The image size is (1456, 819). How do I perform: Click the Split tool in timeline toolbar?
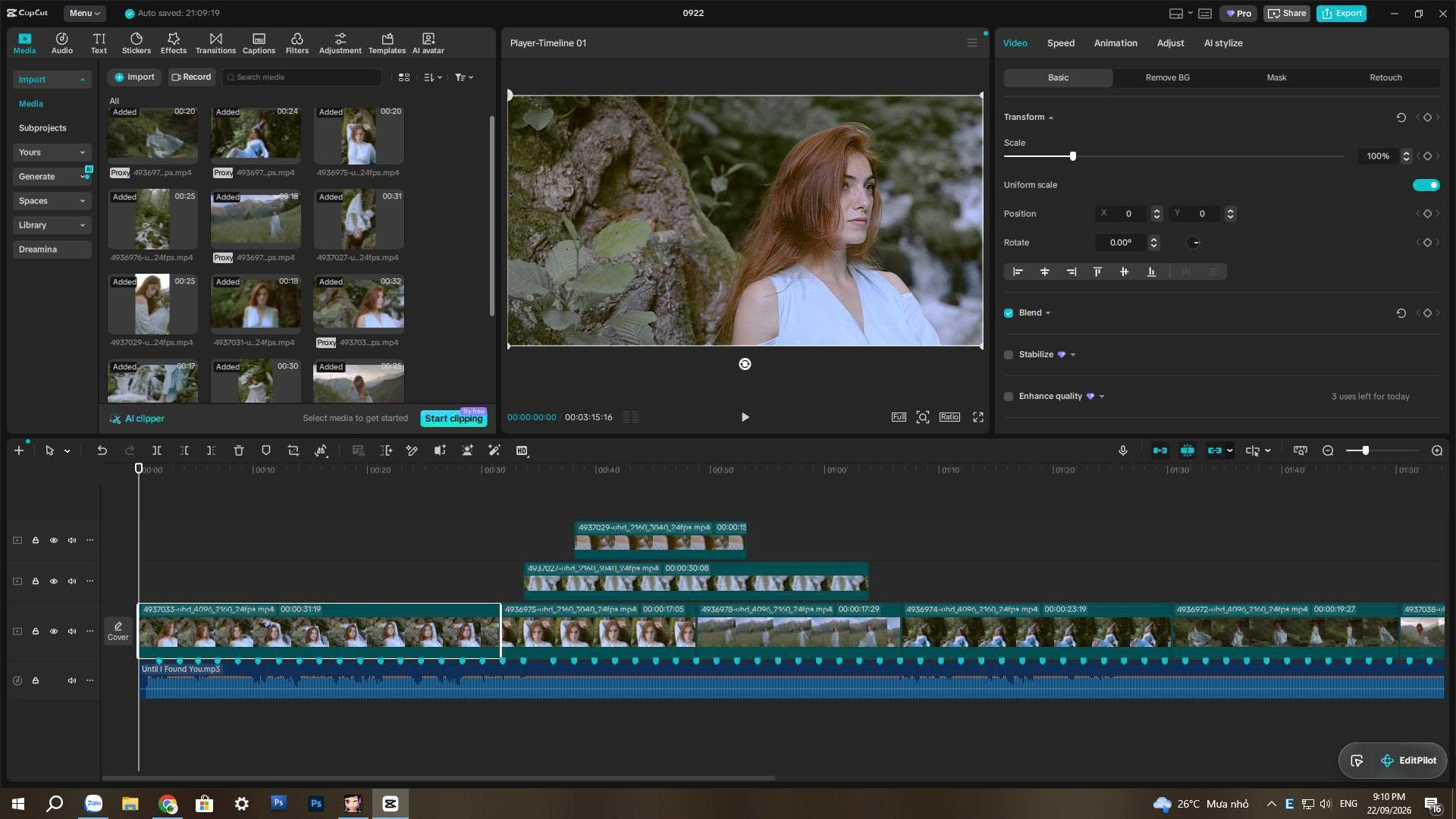point(157,450)
